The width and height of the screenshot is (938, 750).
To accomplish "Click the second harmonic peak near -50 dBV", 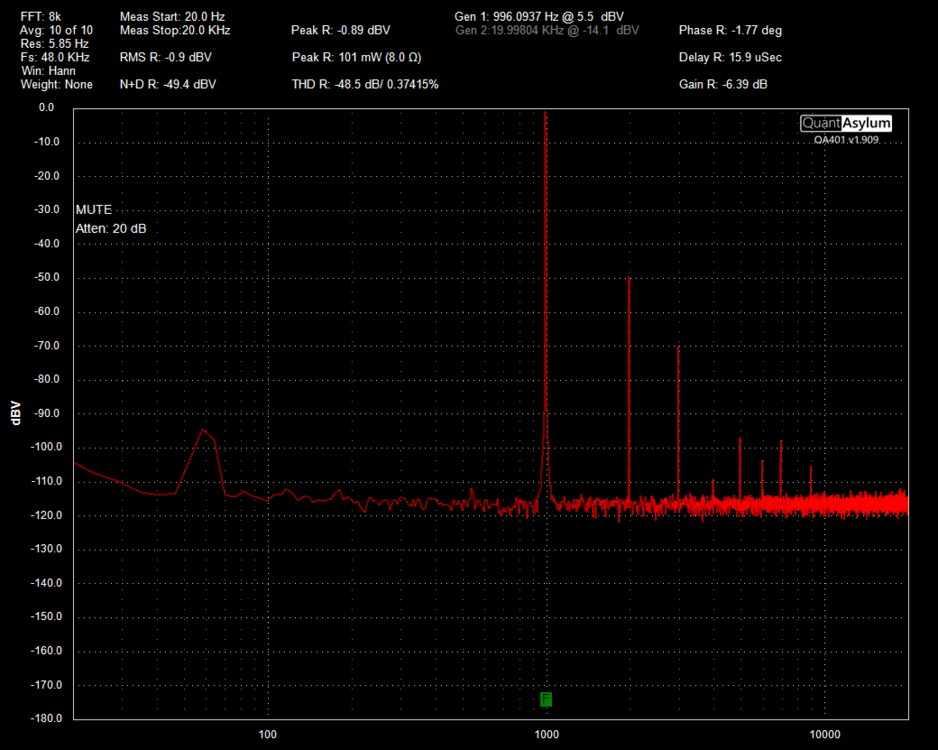I will [629, 279].
